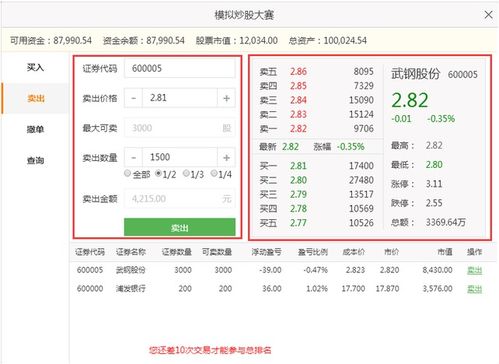499x364 pixels.
Task: Click the 可用资金 87,990.54 entry
Action: pyautogui.click(x=51, y=41)
